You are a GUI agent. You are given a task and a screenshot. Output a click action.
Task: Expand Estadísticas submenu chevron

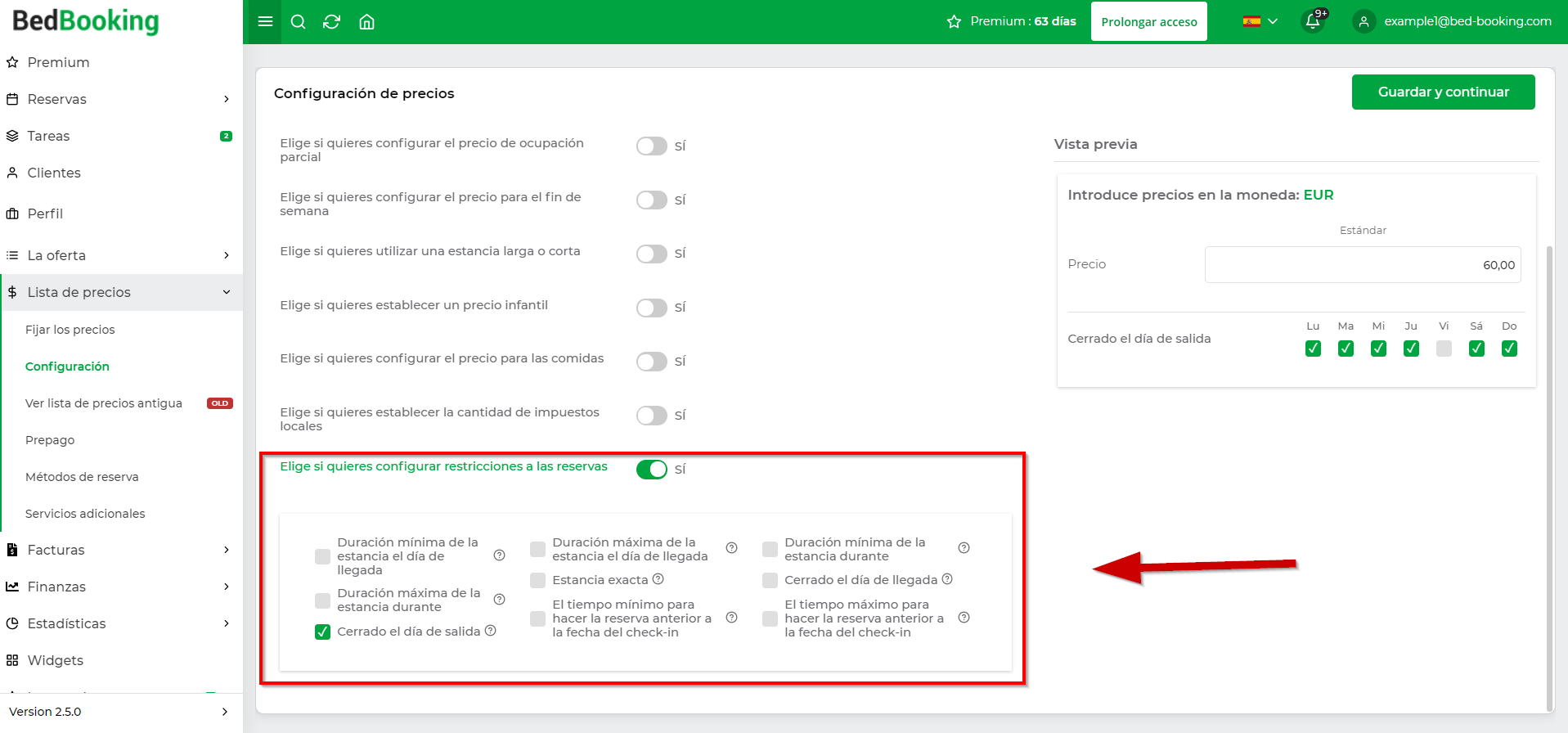pyautogui.click(x=227, y=623)
